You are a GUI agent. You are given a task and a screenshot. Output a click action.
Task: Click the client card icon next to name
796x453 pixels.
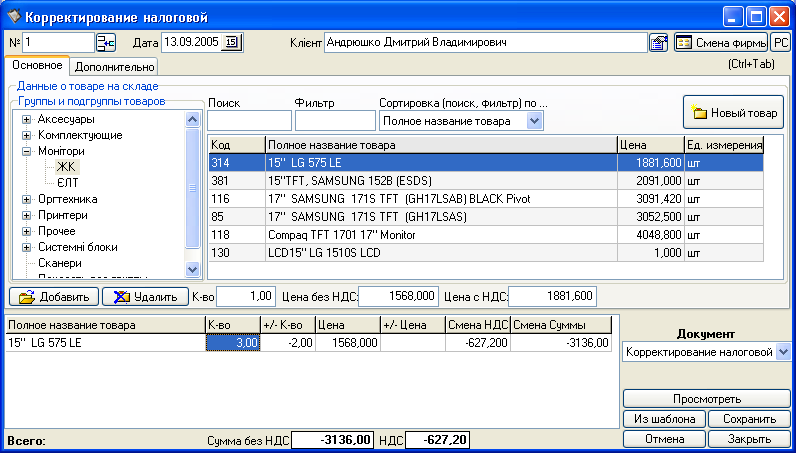tap(659, 42)
